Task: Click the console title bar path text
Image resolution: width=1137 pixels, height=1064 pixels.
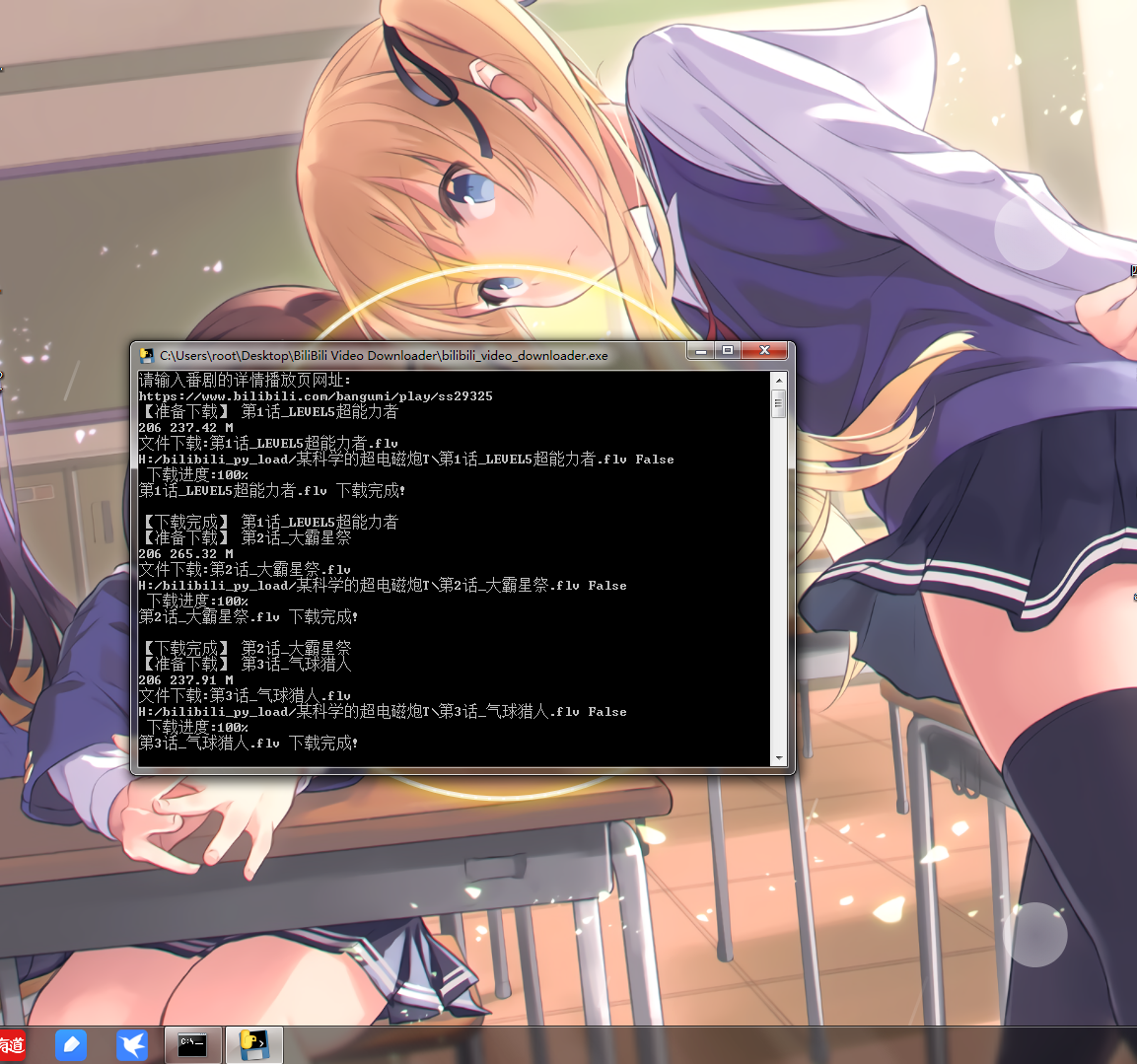Action: pos(384,355)
